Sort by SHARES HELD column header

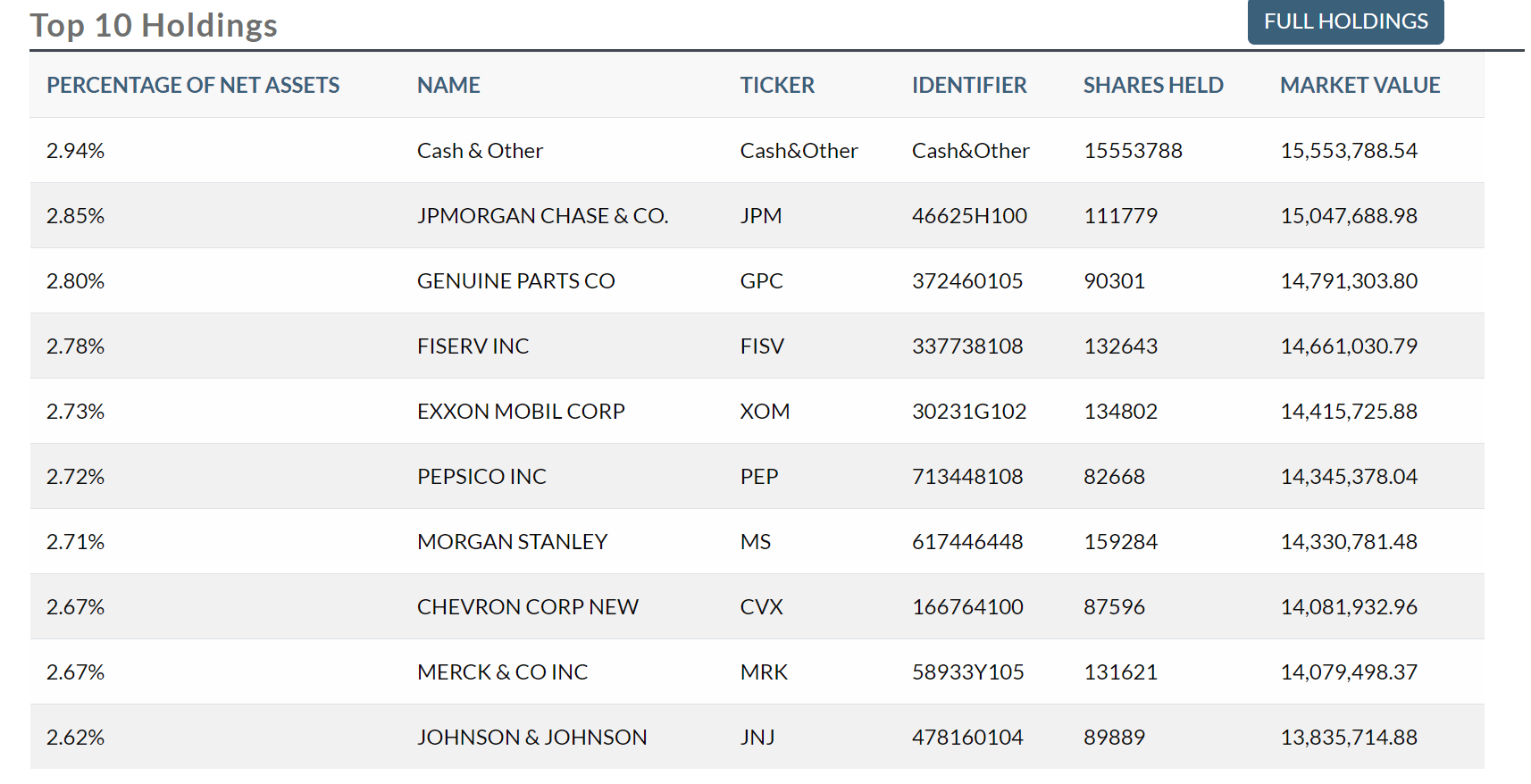pos(1153,85)
